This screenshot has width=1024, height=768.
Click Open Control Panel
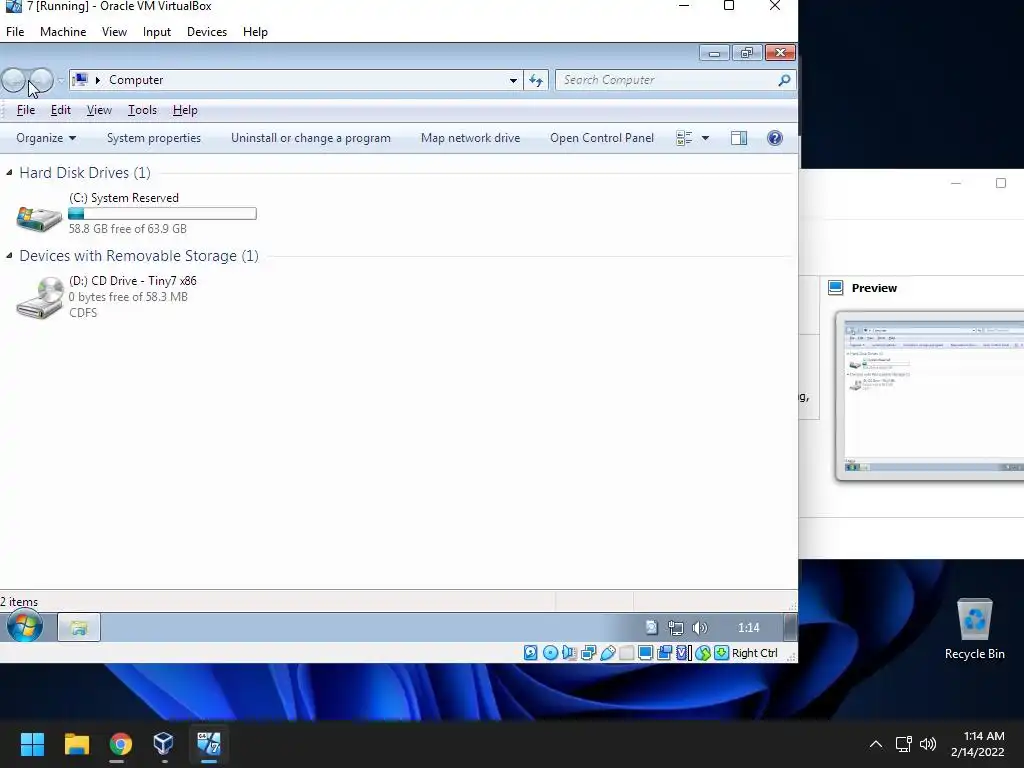pyautogui.click(x=601, y=138)
